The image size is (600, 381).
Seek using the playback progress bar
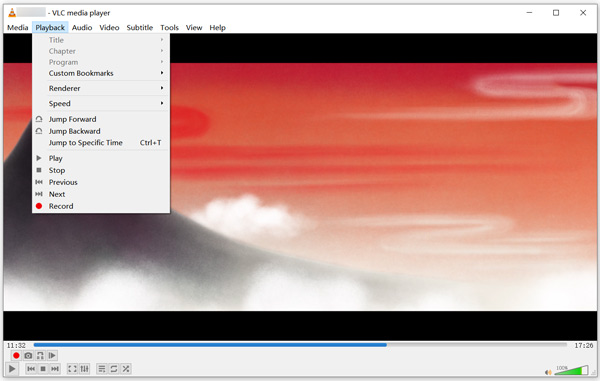(300, 345)
